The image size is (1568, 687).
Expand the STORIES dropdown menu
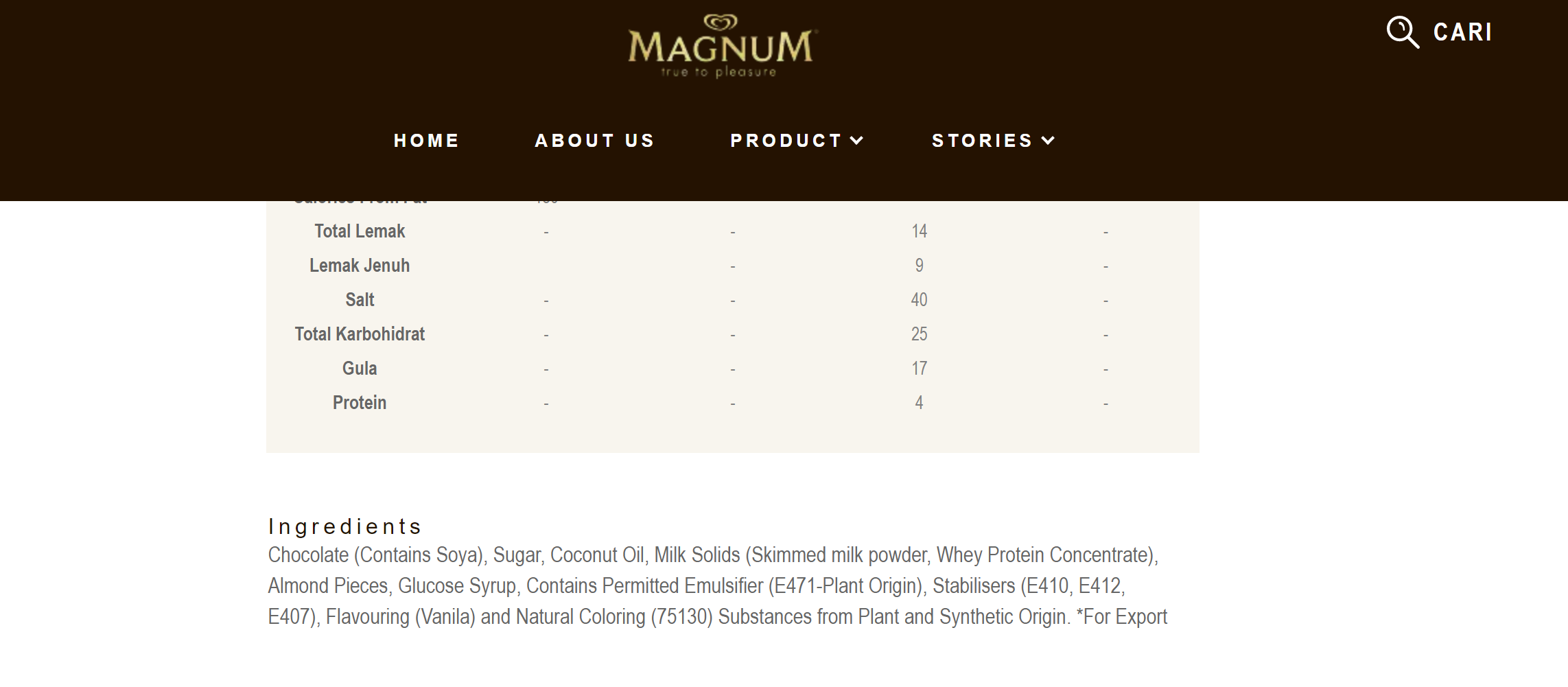993,141
